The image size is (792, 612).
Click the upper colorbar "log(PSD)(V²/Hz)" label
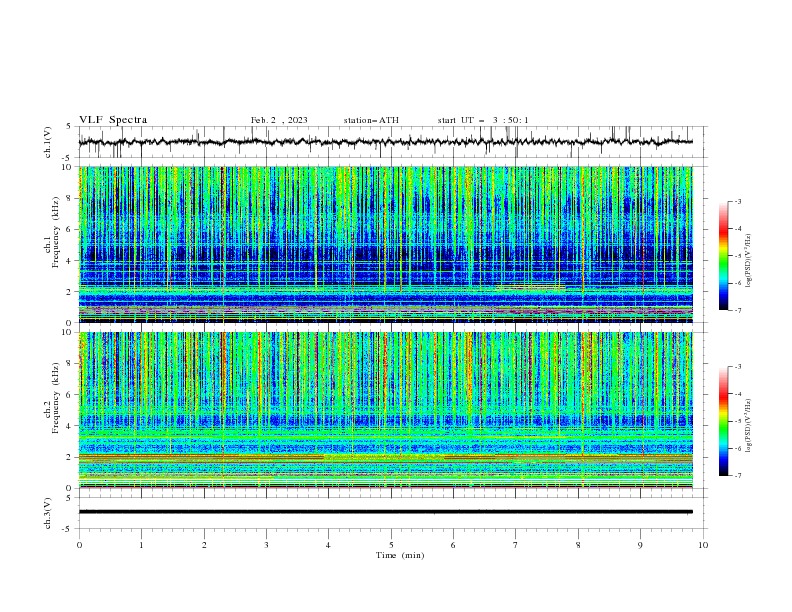click(x=749, y=261)
